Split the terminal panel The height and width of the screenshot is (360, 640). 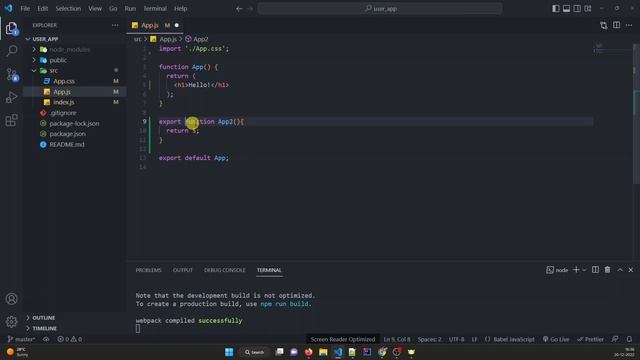tap(596, 270)
